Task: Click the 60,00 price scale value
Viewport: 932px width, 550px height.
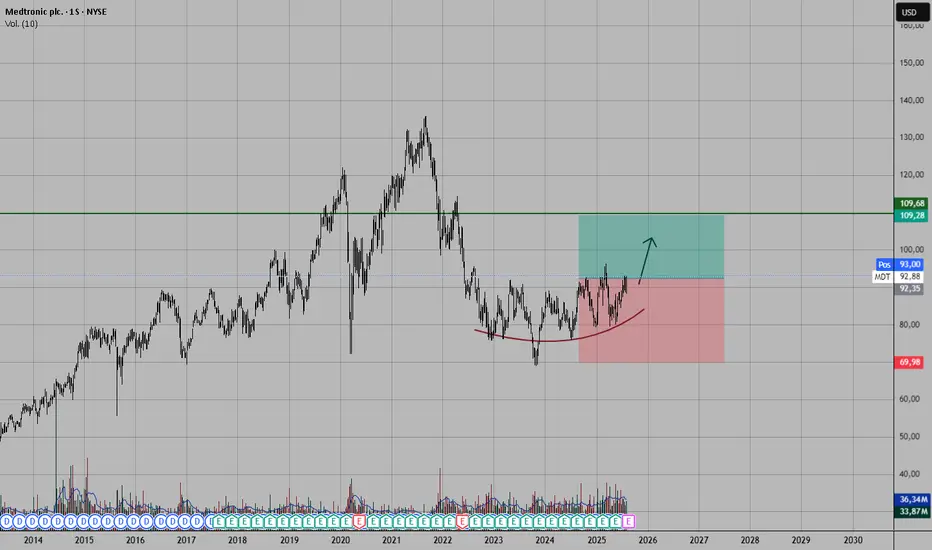Action: point(911,399)
